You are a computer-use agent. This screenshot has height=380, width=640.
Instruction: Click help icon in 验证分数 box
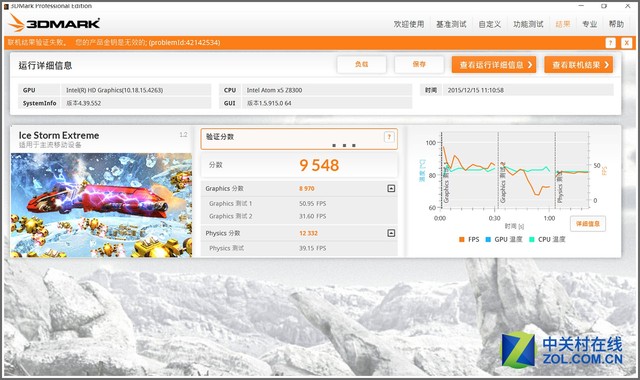point(389,137)
